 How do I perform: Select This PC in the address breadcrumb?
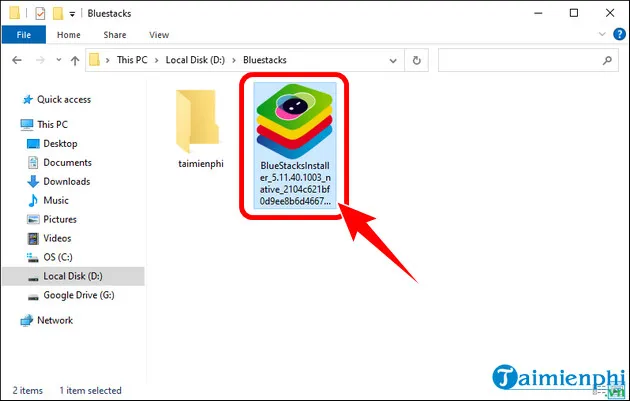click(x=132, y=60)
